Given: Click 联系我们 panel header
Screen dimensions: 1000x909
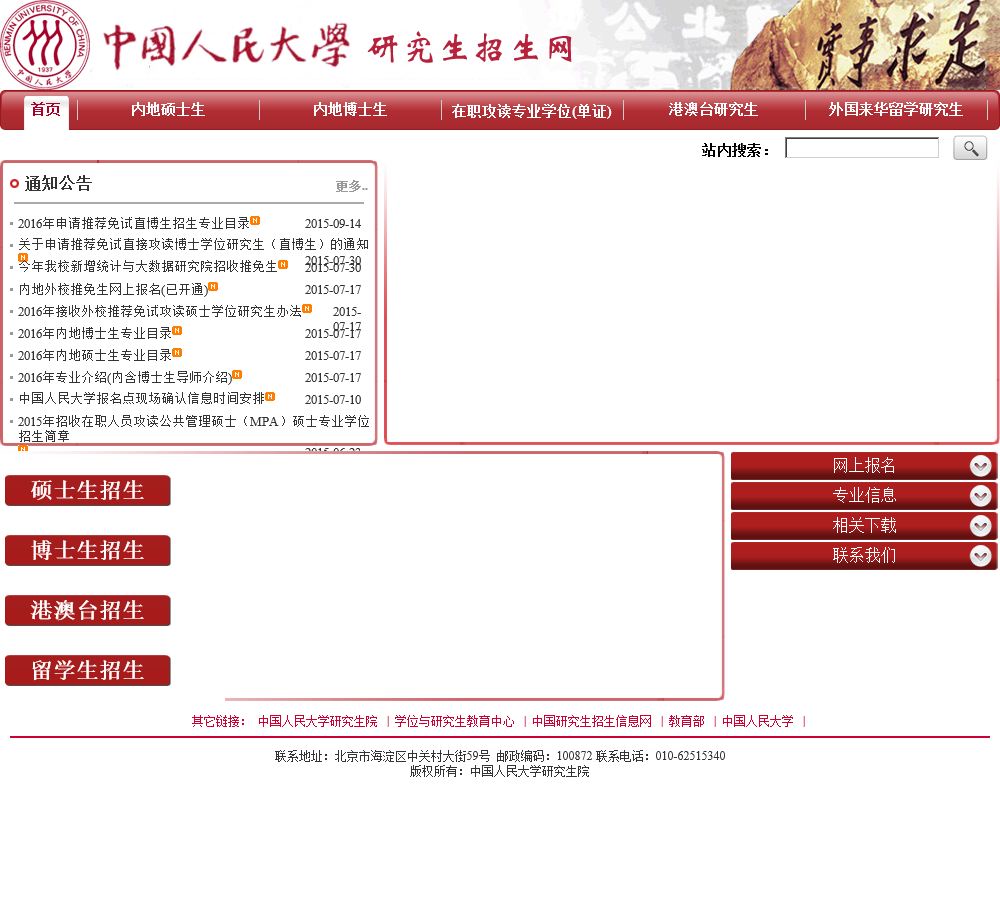Looking at the screenshot, I should (864, 556).
